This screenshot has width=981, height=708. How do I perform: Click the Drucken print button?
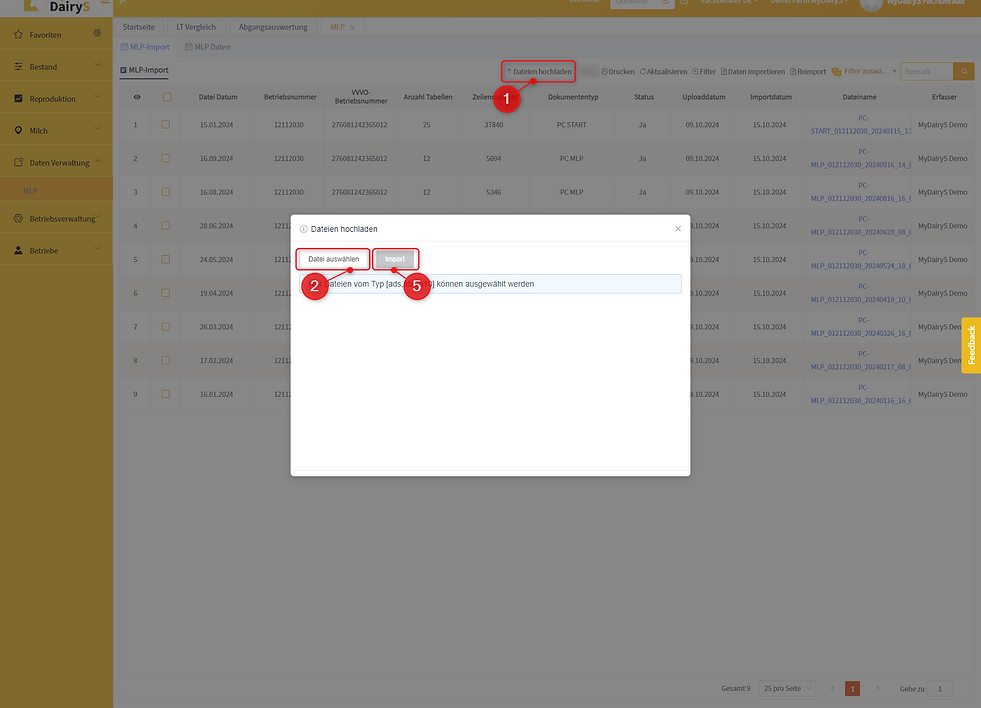(618, 71)
